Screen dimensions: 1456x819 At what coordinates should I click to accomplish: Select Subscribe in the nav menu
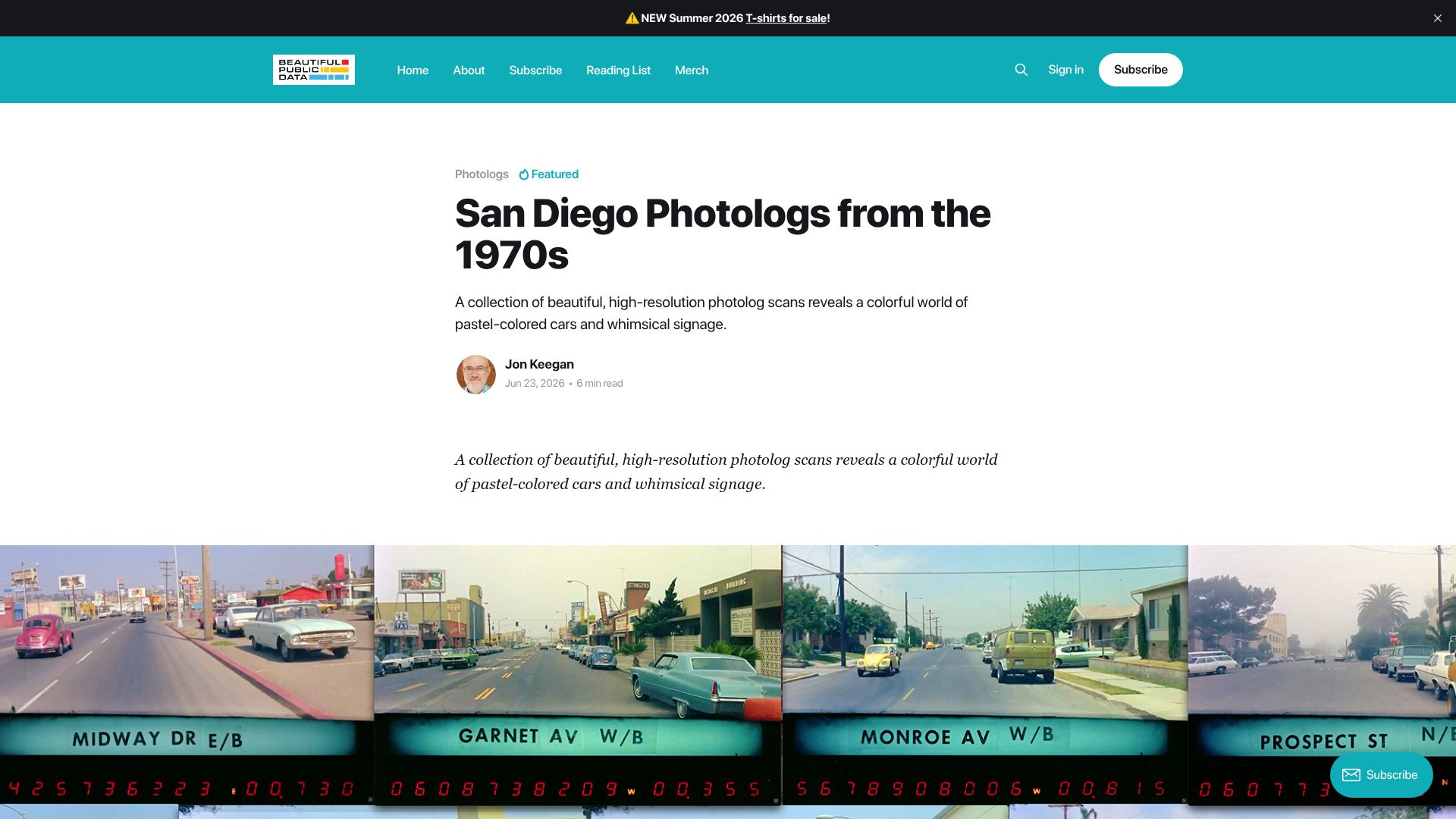pyautogui.click(x=535, y=70)
